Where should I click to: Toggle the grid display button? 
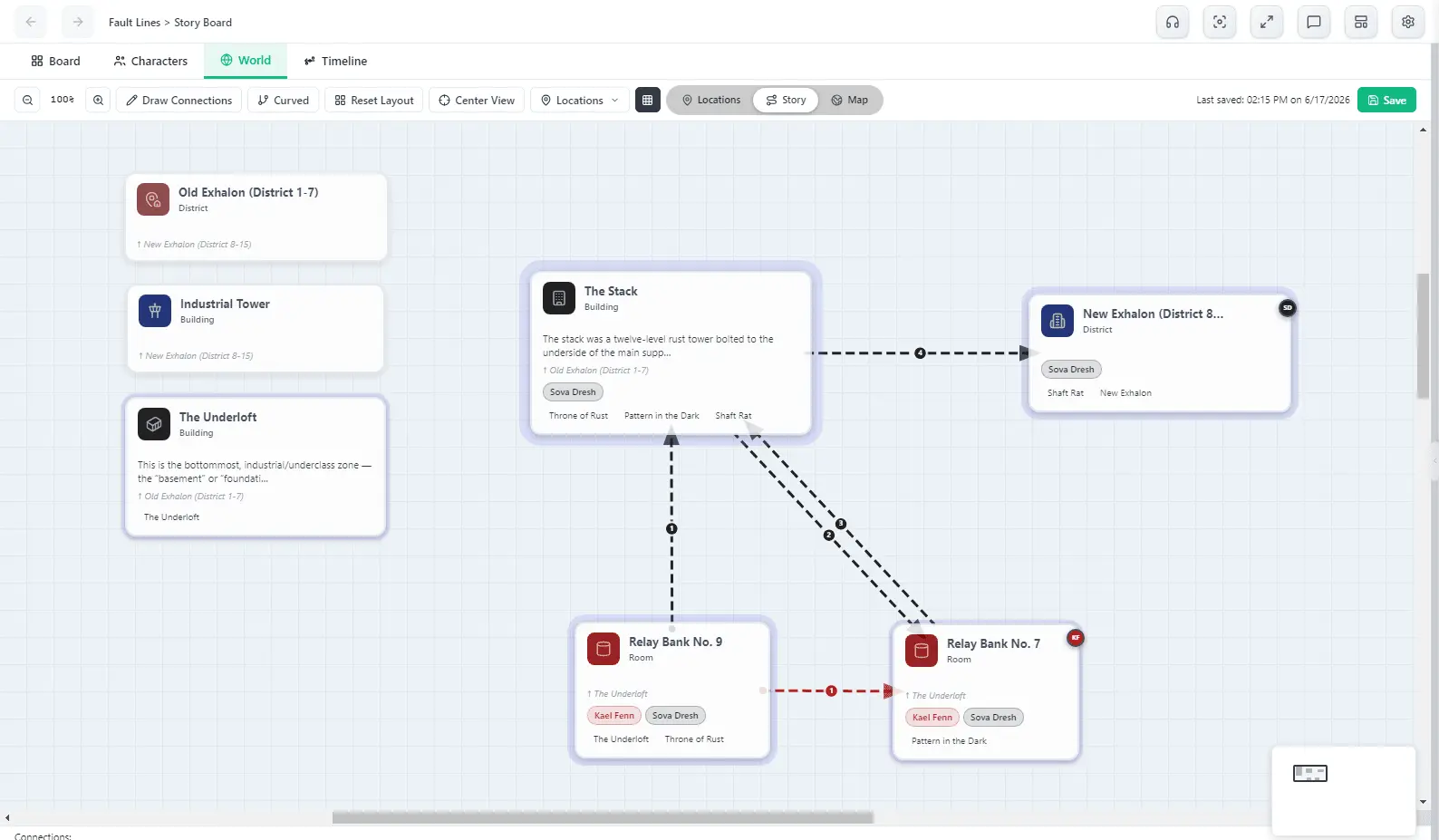[x=648, y=101]
